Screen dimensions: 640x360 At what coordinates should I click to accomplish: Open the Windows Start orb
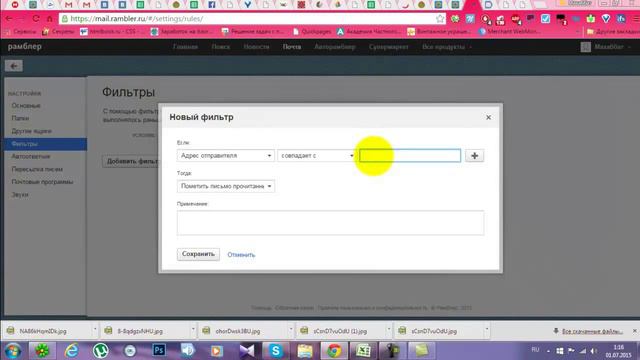tap(12, 351)
